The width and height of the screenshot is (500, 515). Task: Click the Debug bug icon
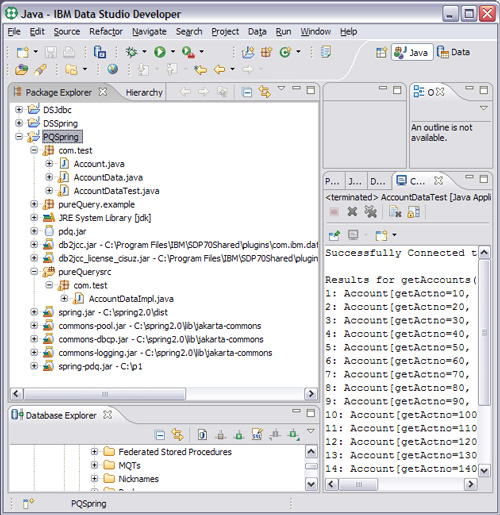coord(131,52)
